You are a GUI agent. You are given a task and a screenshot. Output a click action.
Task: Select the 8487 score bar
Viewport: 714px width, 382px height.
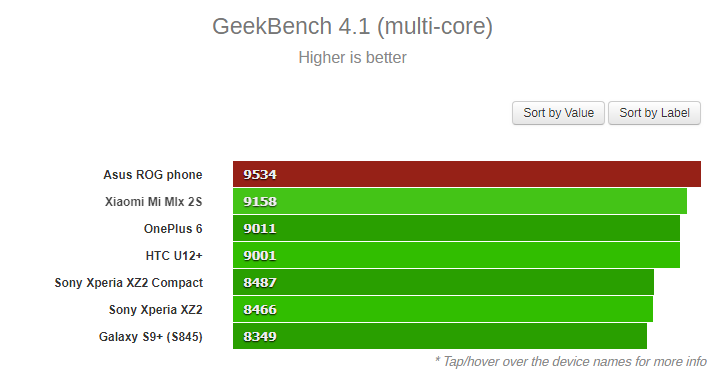coord(444,282)
